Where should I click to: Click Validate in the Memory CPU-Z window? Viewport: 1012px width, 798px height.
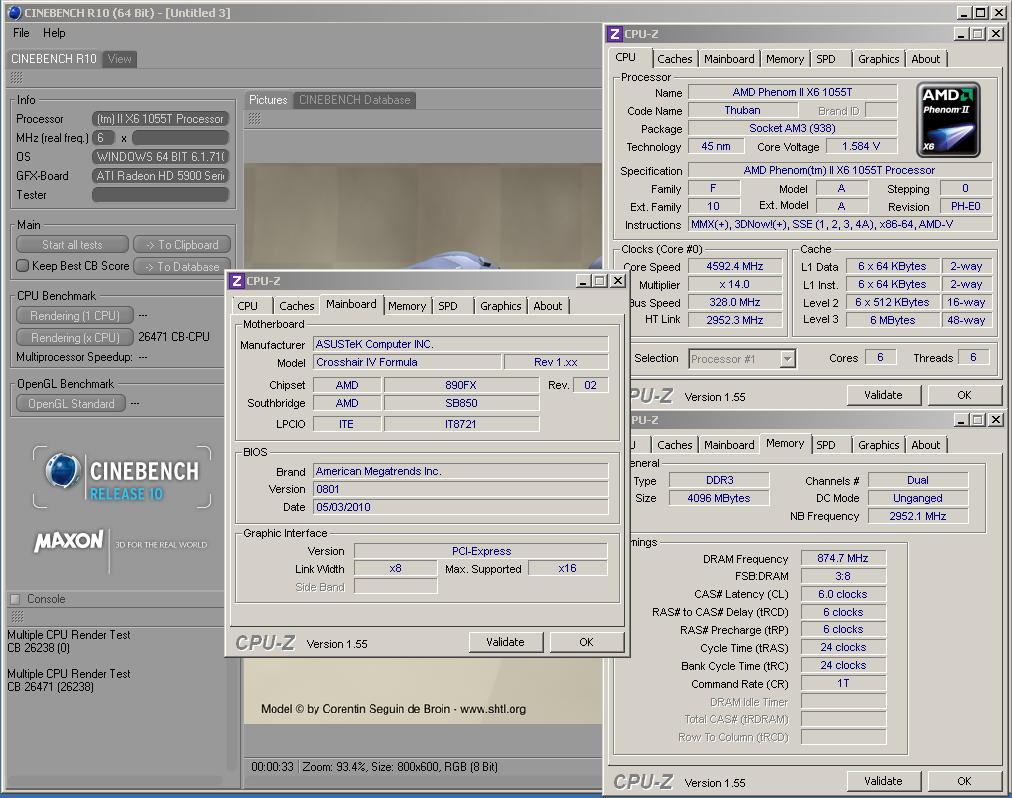click(x=884, y=781)
